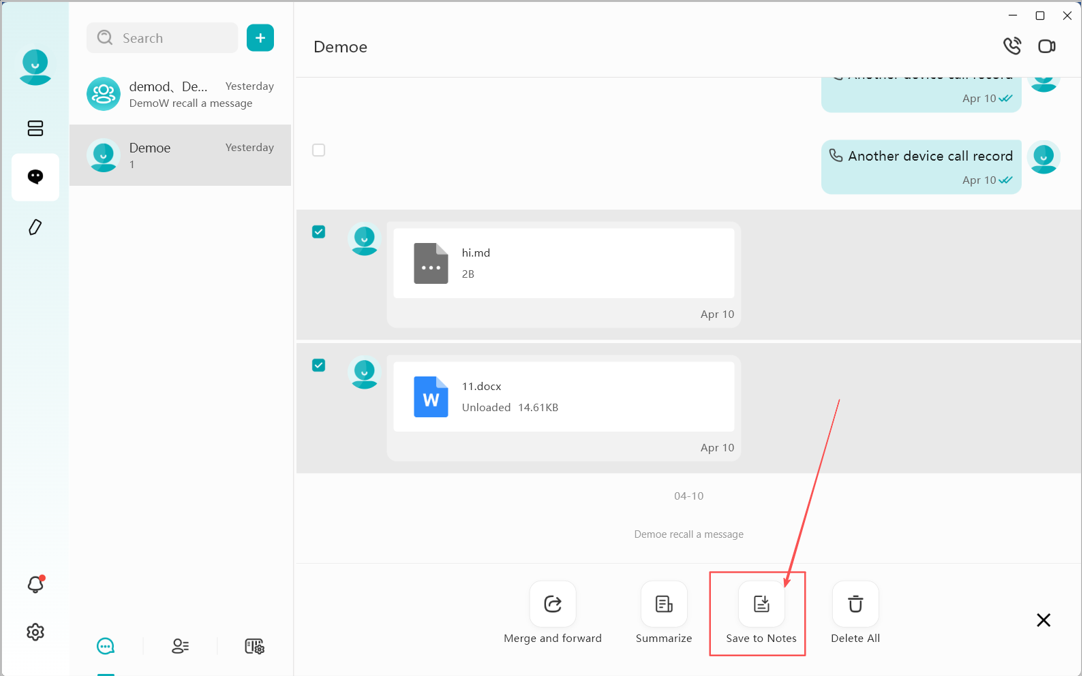Click Demoe avatar in conversation list

click(104, 155)
